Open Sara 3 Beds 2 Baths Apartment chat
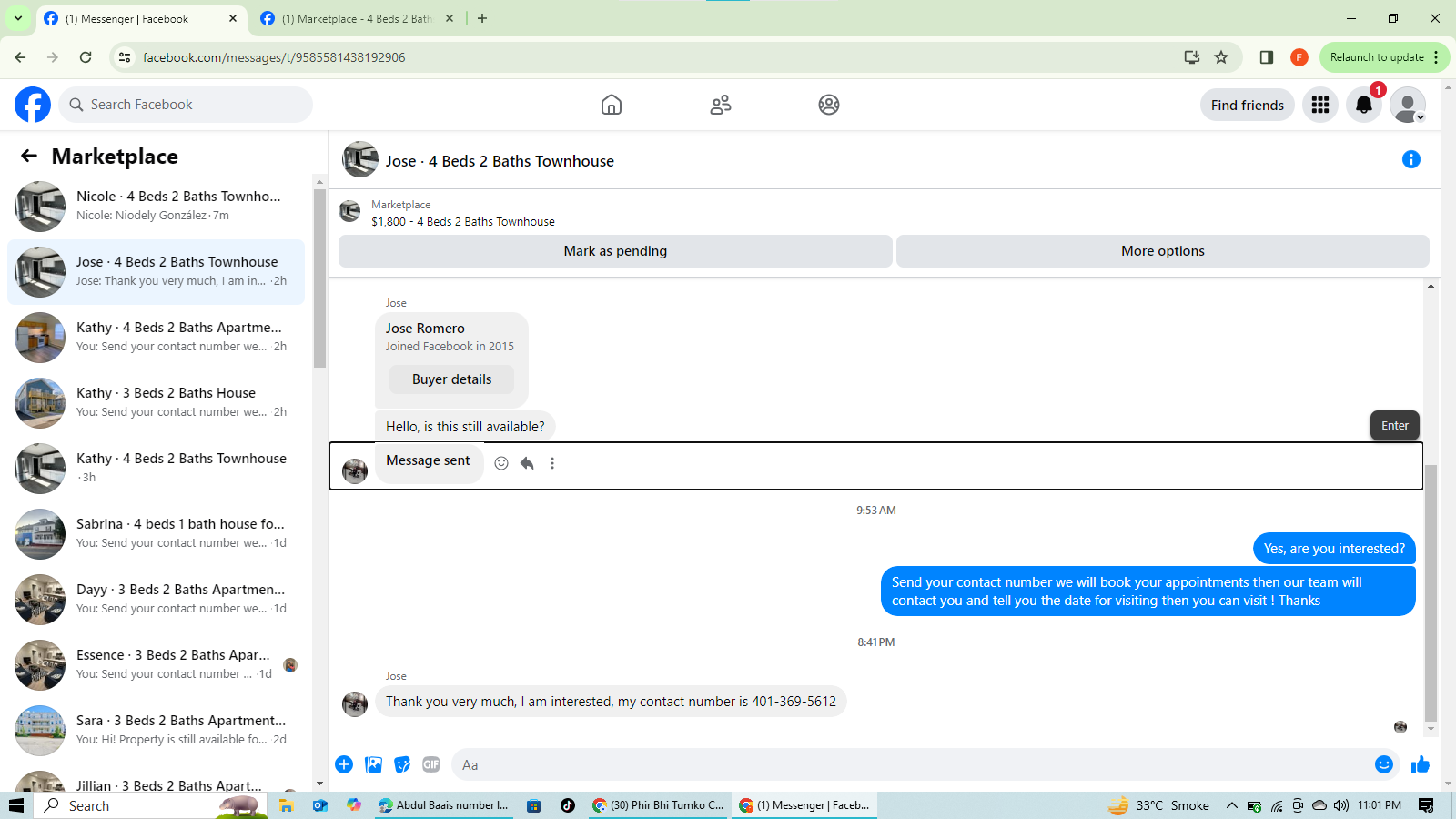Image resolution: width=1456 pixels, height=819 pixels. point(156,731)
